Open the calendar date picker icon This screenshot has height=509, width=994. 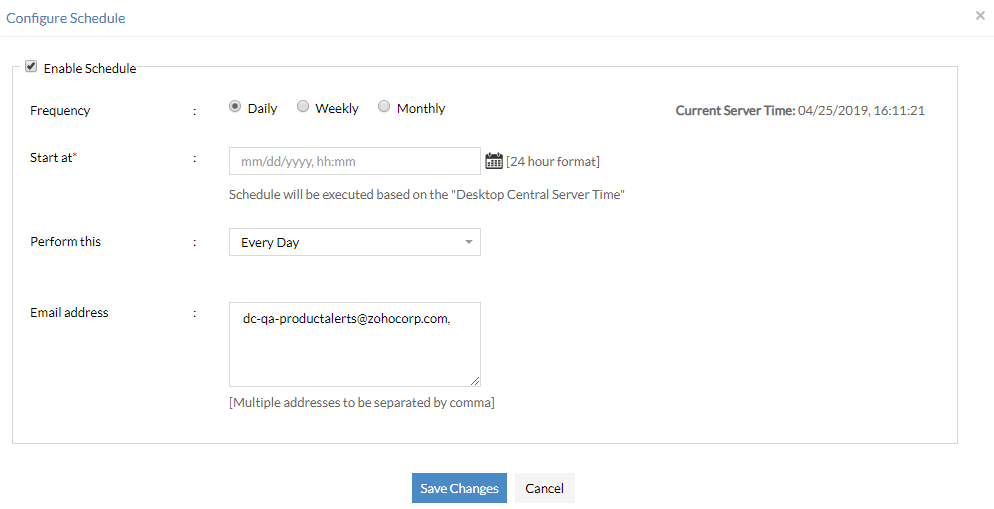point(494,161)
